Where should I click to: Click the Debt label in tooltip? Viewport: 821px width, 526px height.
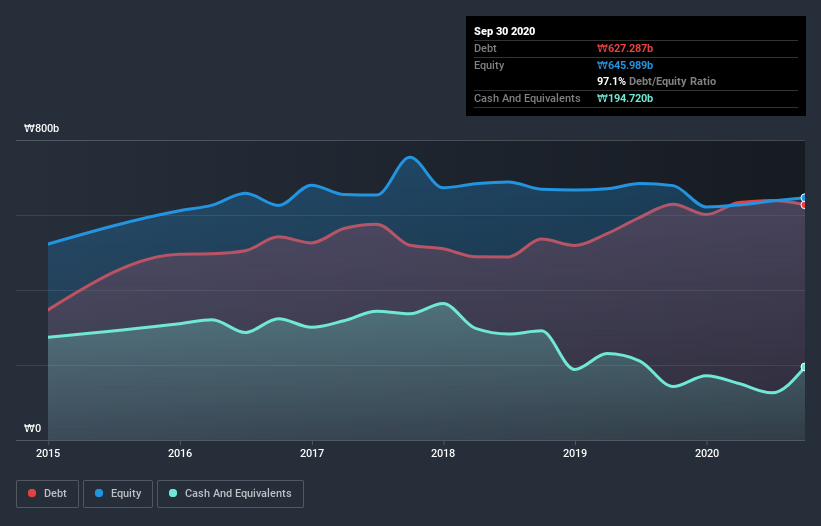tap(485, 49)
